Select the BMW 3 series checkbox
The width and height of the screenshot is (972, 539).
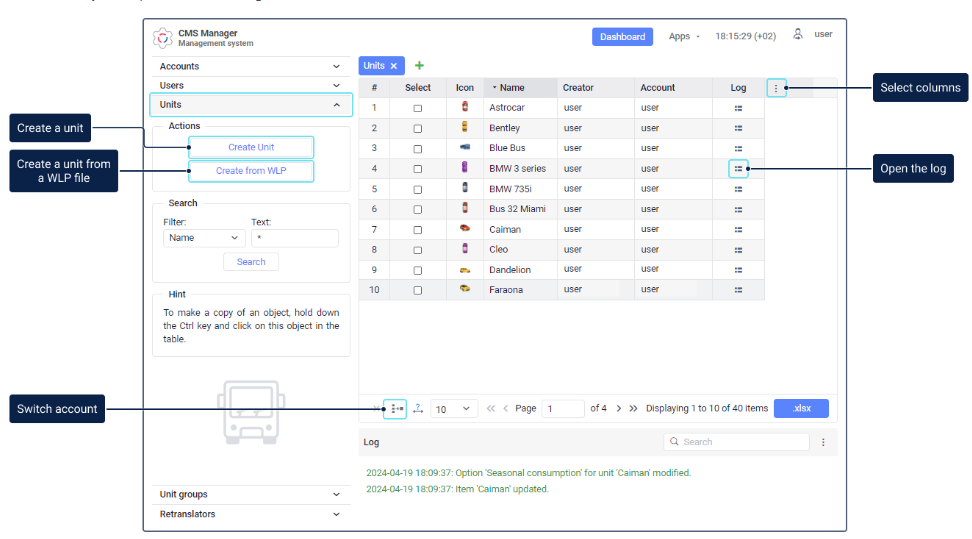coord(418,169)
